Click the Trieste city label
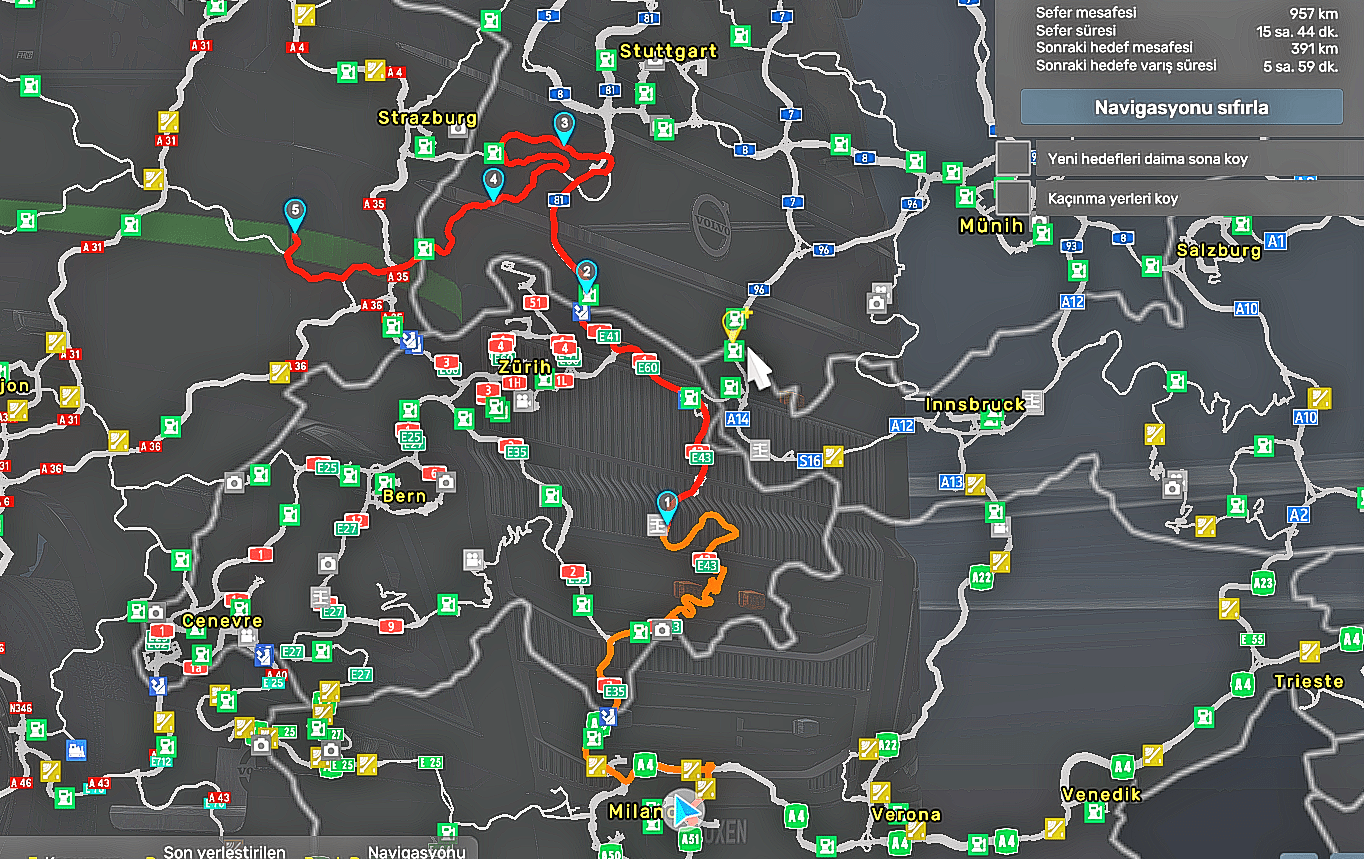Image resolution: width=1364 pixels, height=859 pixels. click(x=1308, y=681)
